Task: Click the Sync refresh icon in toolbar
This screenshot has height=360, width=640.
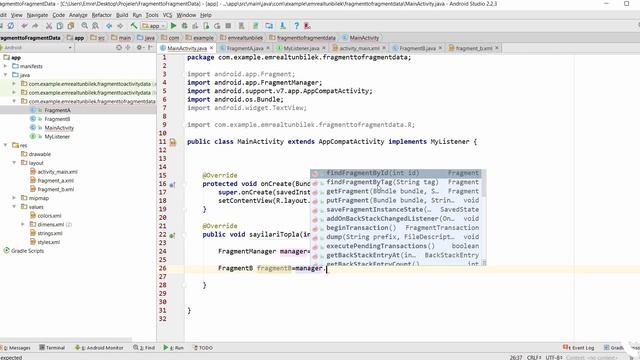Action: (11, 26)
